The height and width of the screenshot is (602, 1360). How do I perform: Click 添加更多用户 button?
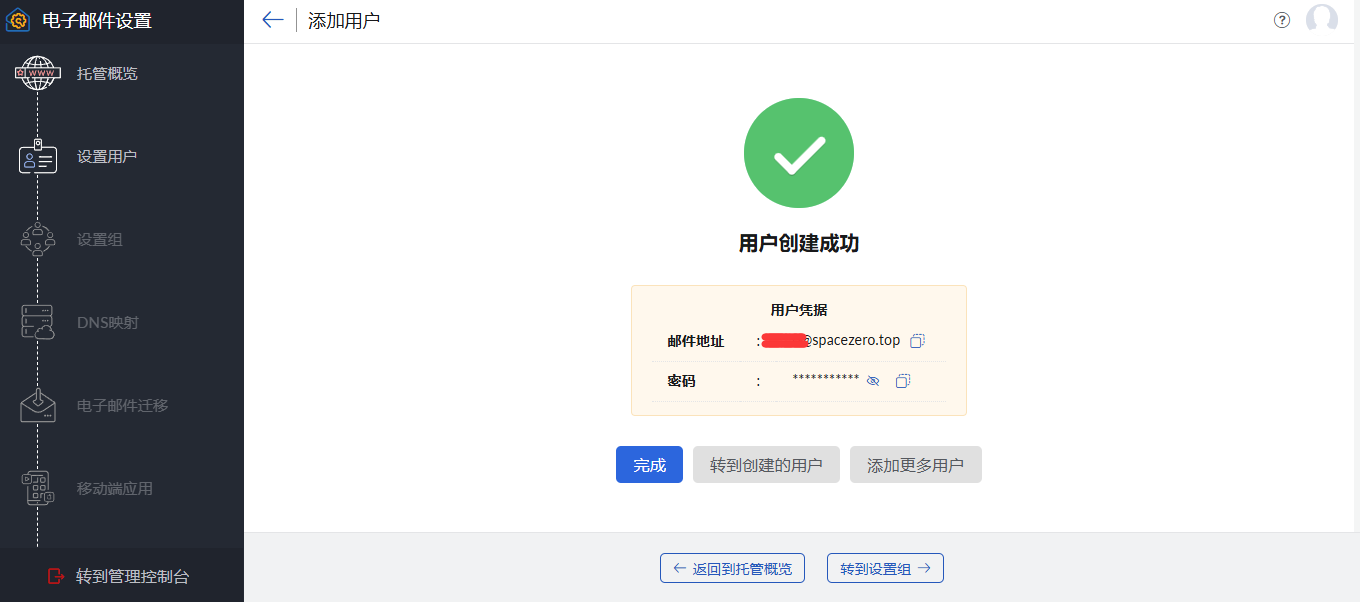[915, 465]
